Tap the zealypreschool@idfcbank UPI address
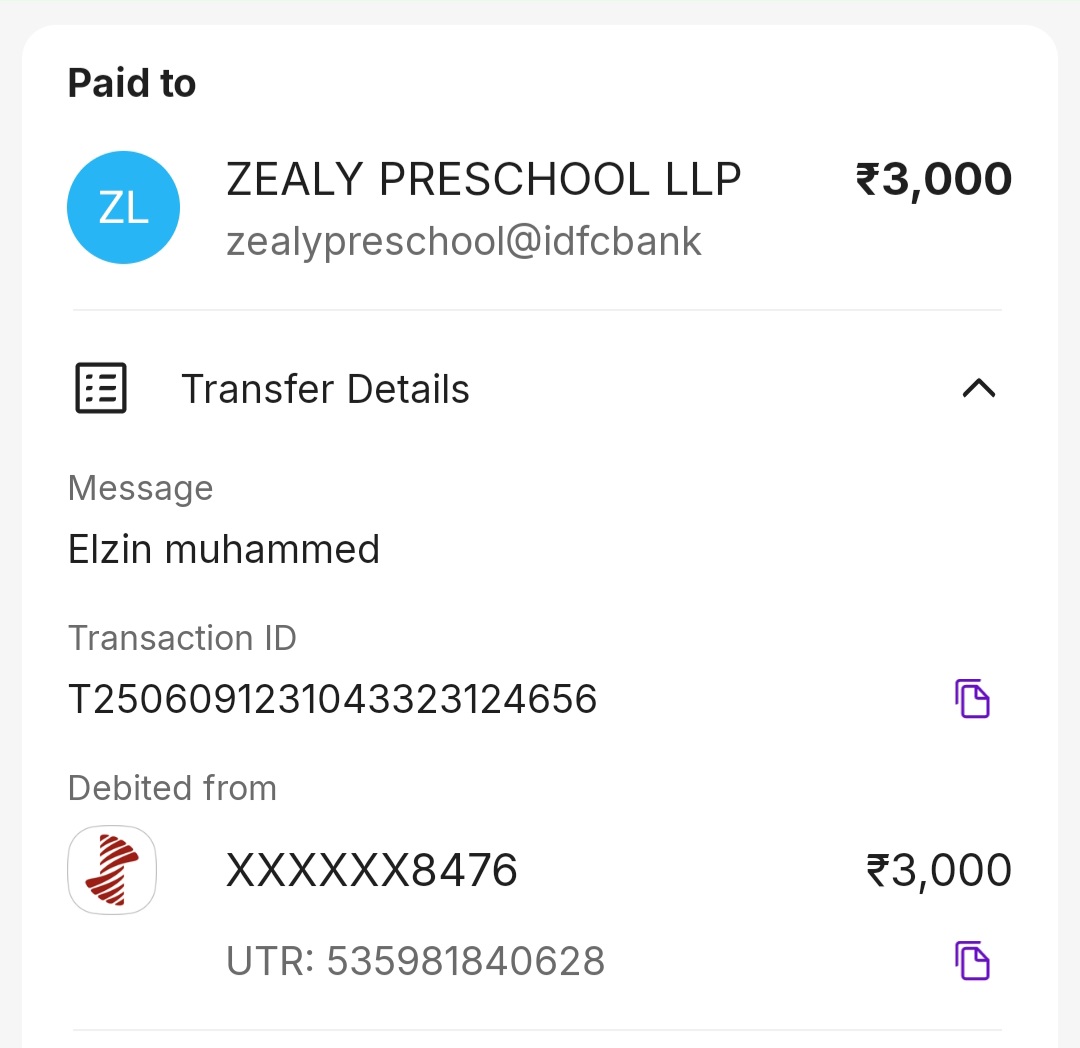This screenshot has width=1080, height=1048. point(464,242)
